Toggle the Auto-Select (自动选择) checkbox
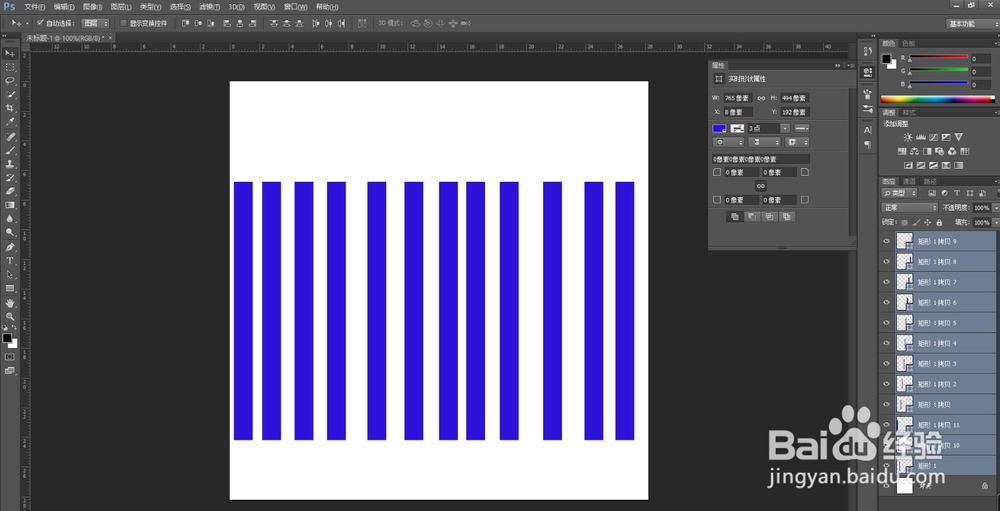The width and height of the screenshot is (1000, 511). pyautogui.click(x=40, y=23)
